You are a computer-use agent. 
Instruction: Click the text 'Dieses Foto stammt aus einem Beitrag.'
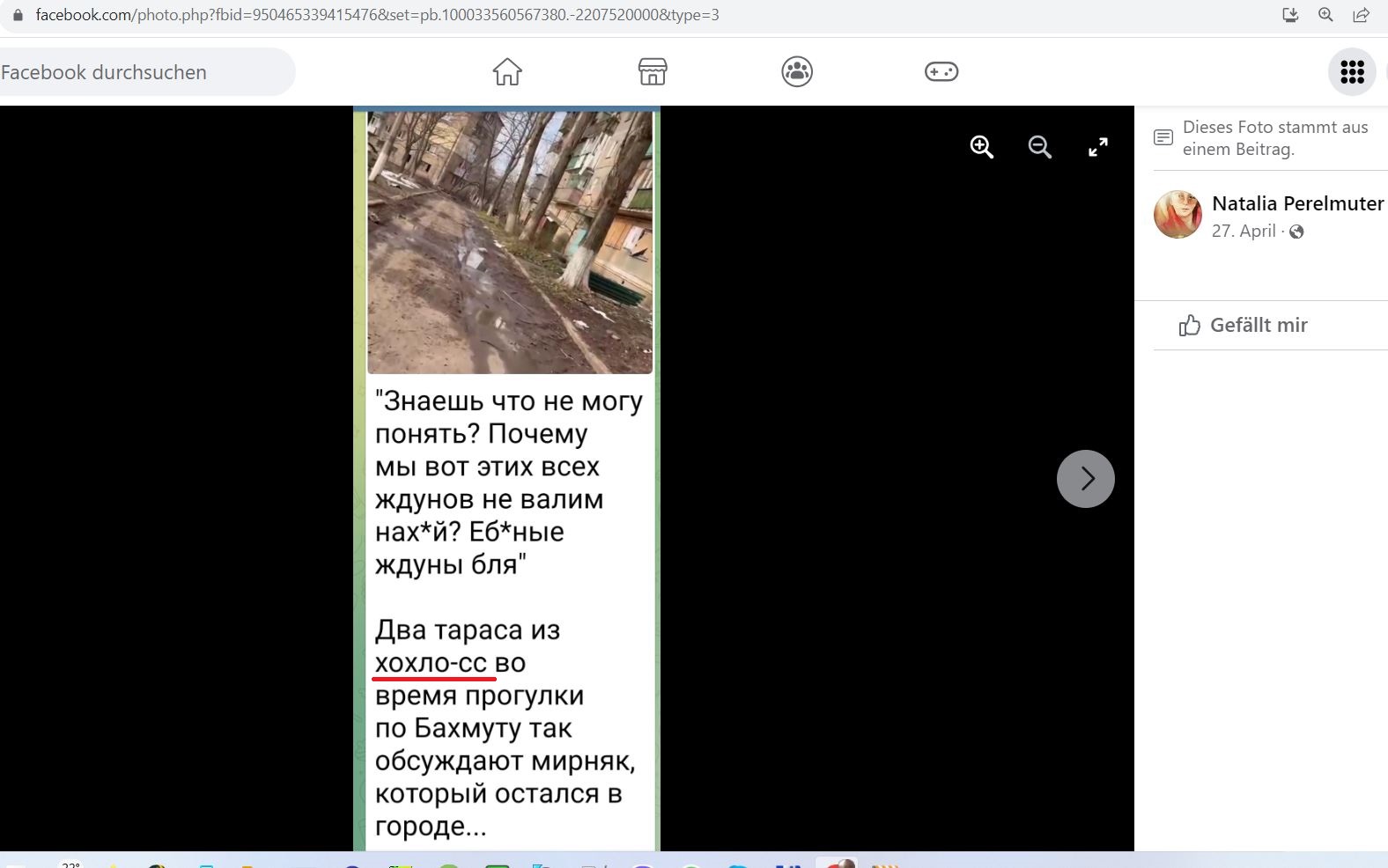coord(1275,138)
